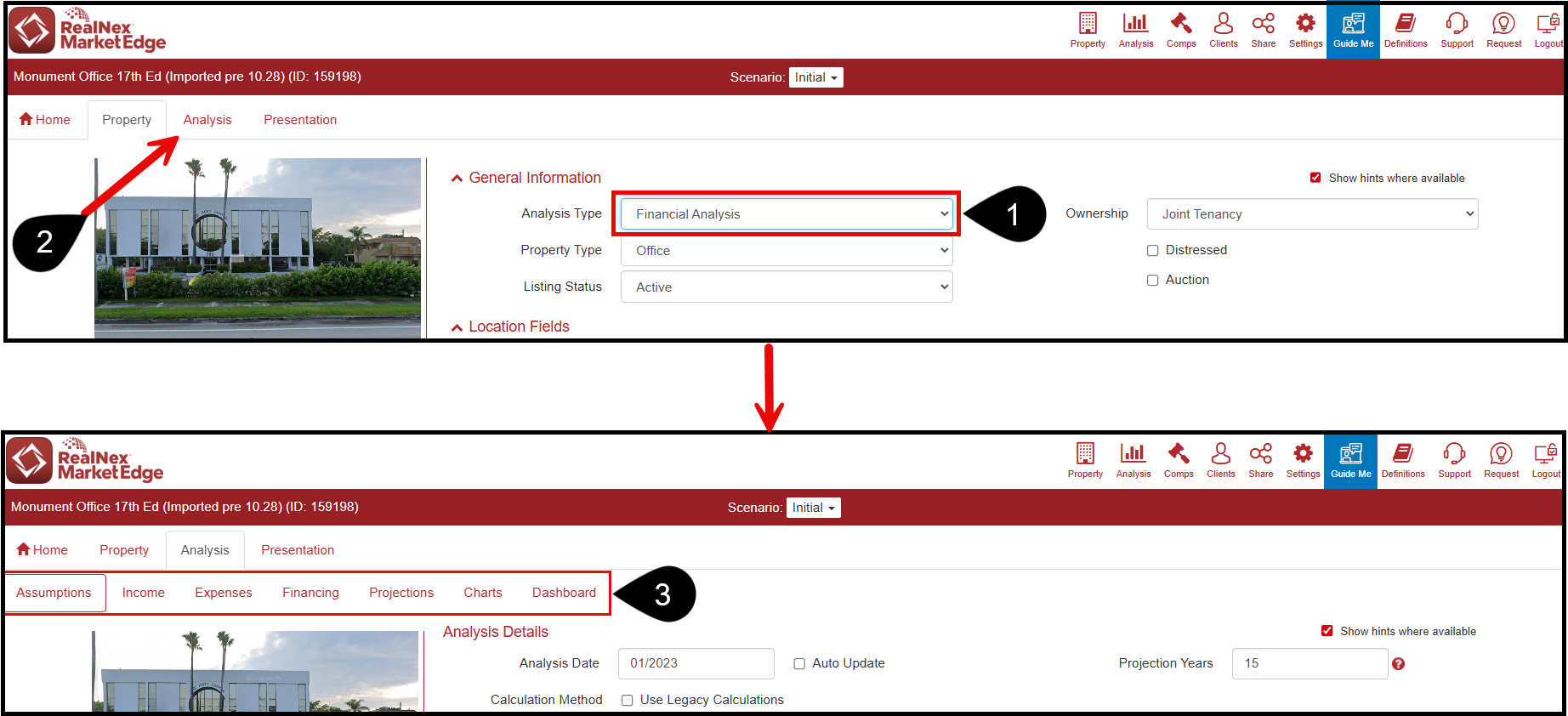
Task: Open Definitions book icon in lower screenshot
Action: pos(1403,460)
